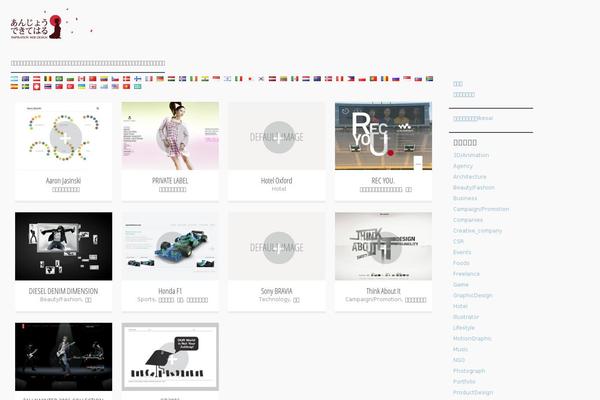Click the Beauty/Fashion tag under DIESEL DENIM
600x400 pixels.
pos(61,299)
